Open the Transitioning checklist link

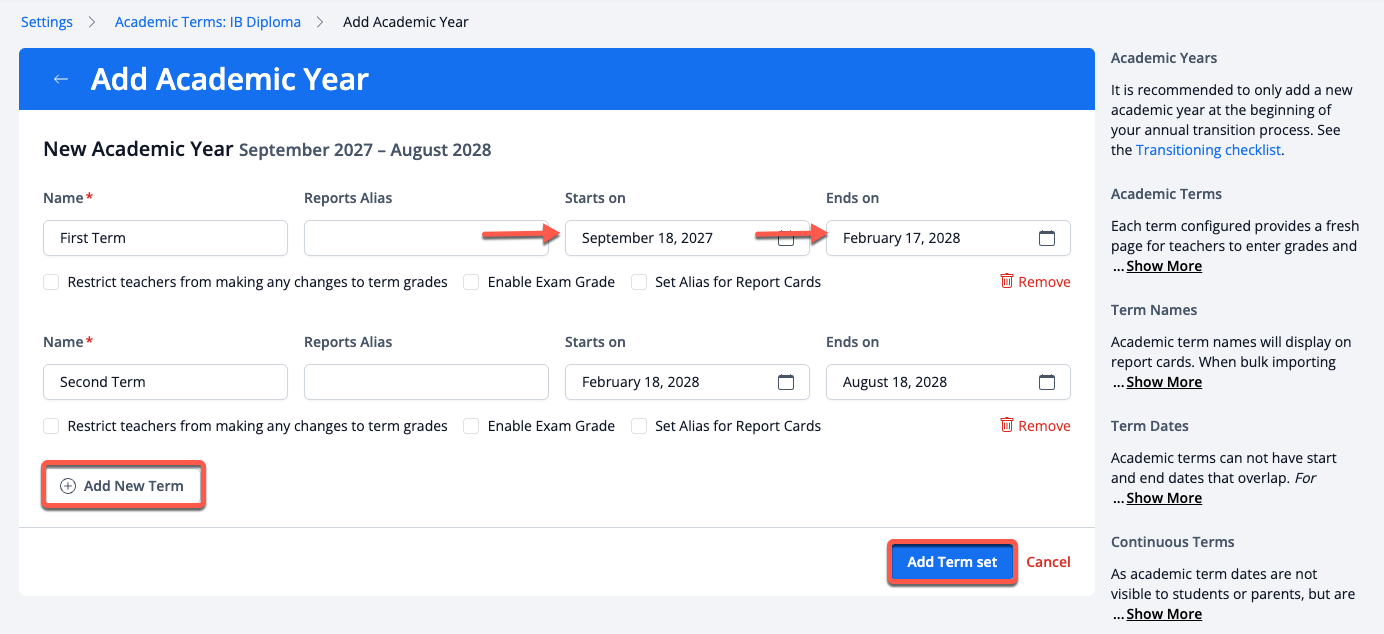1208,150
